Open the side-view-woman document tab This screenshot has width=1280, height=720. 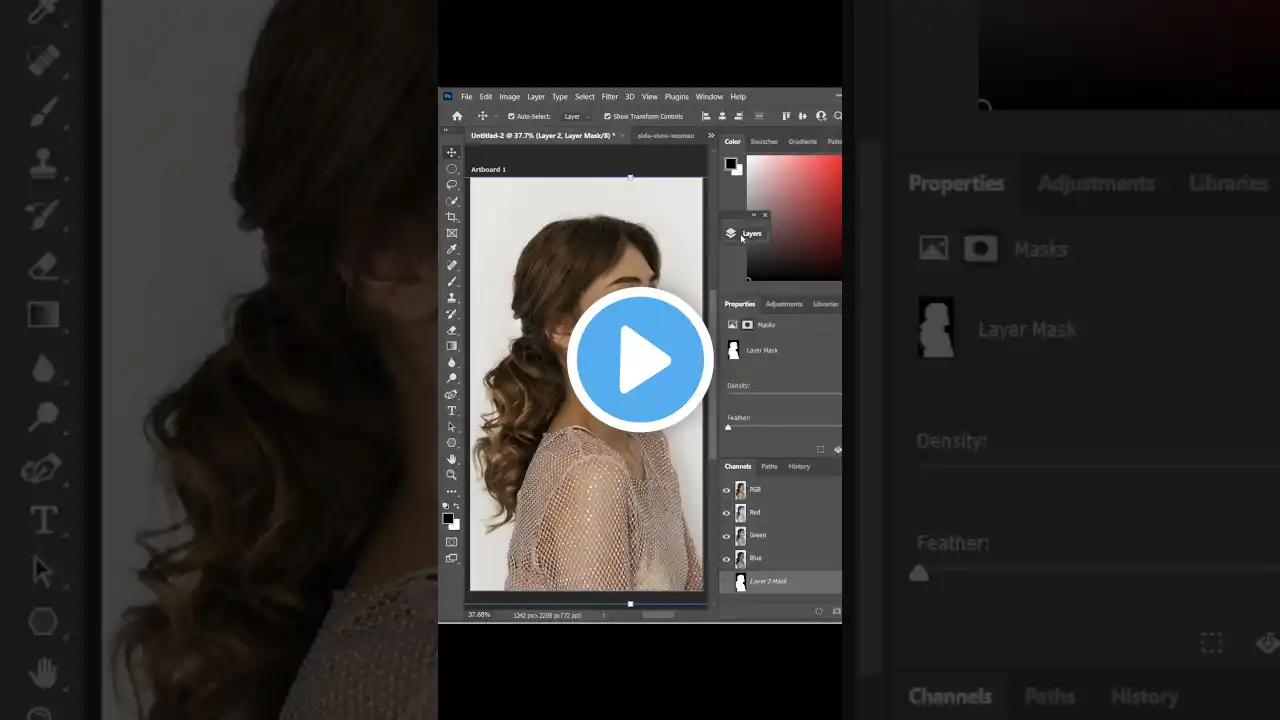tap(665, 135)
